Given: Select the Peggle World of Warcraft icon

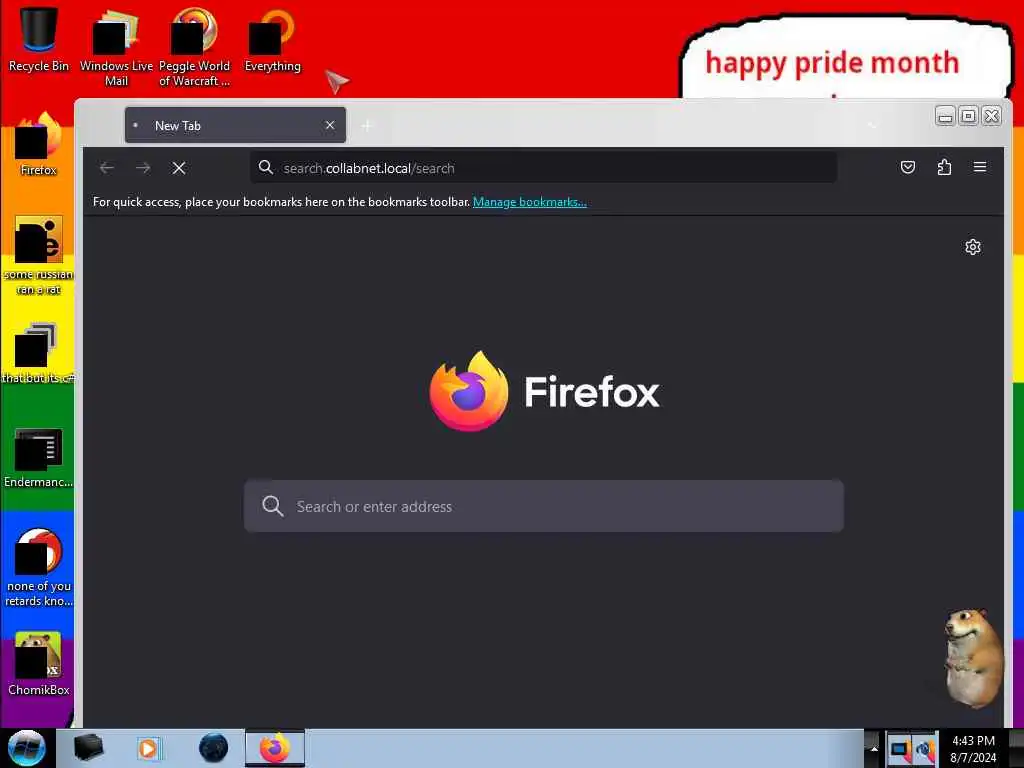Looking at the screenshot, I should (194, 47).
